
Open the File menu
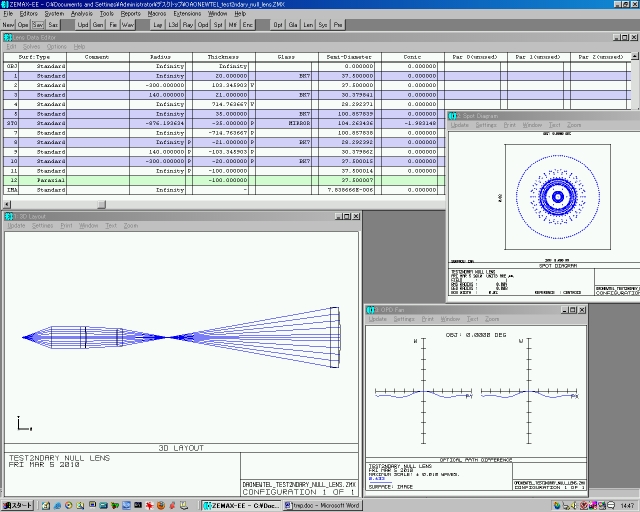(x=8, y=13)
